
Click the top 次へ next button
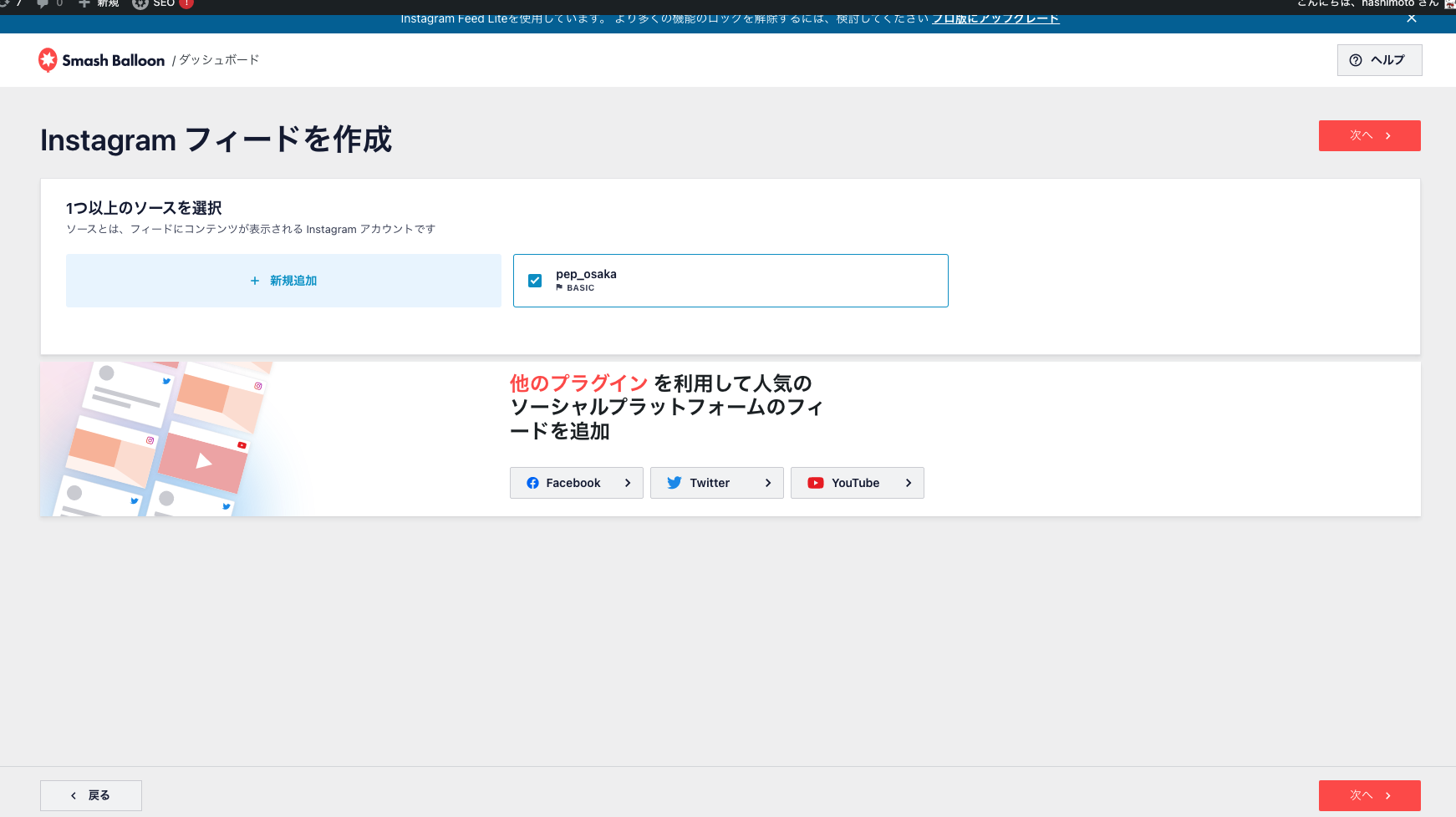pyautogui.click(x=1369, y=135)
